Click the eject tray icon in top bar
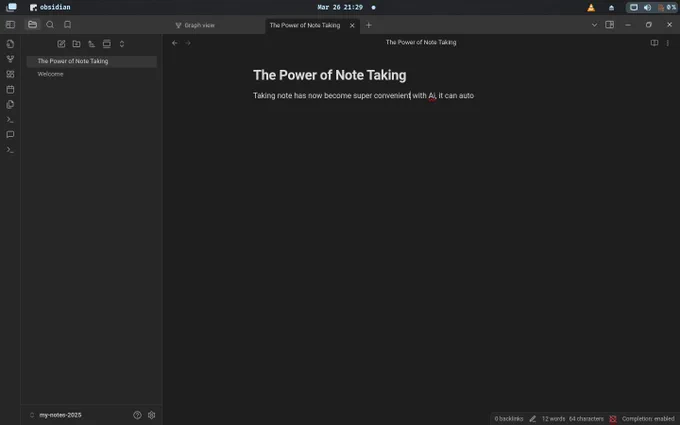Image resolution: width=680 pixels, height=425 pixels. [611, 7]
